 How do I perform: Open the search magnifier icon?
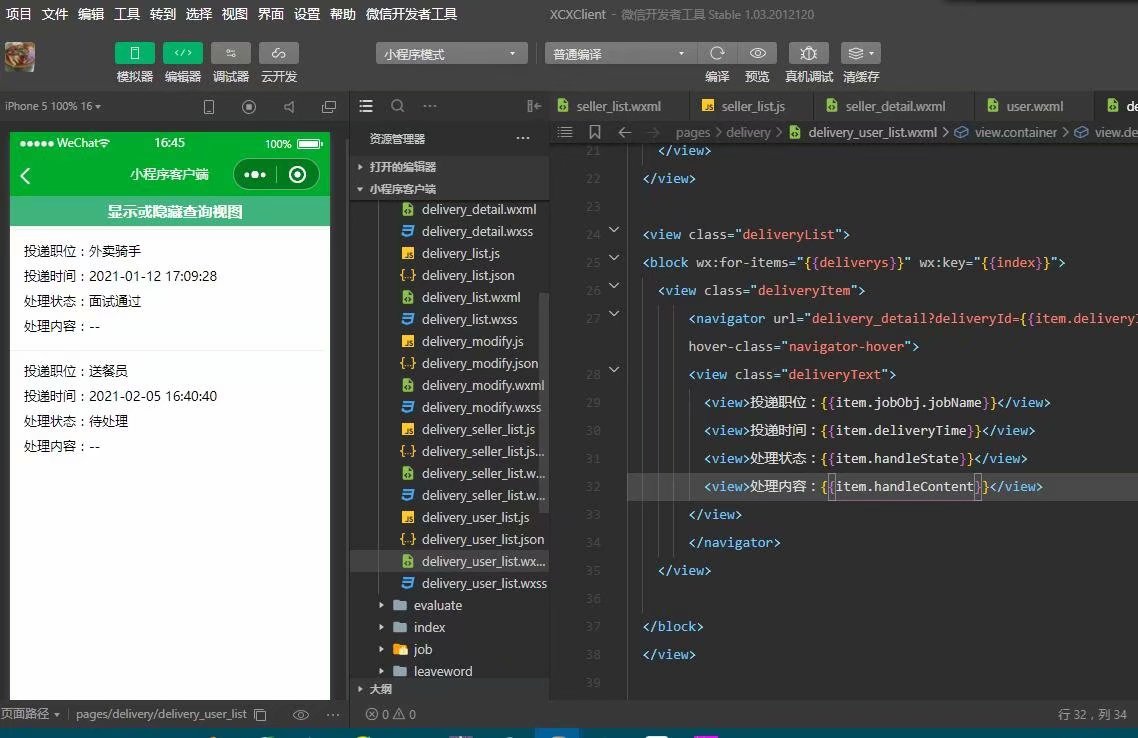(398, 106)
